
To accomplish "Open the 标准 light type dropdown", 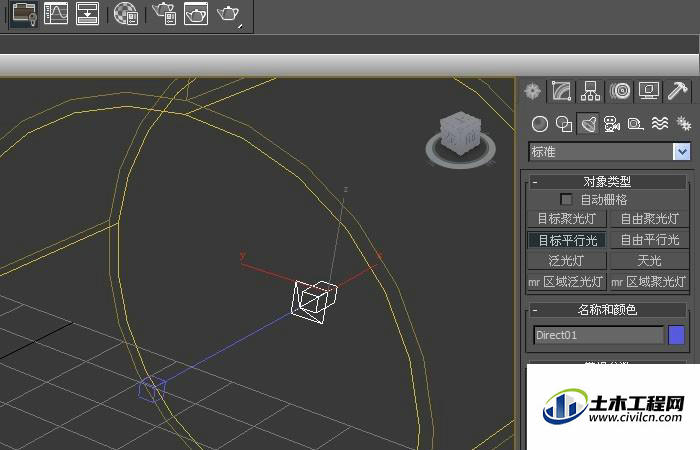I will [609, 152].
